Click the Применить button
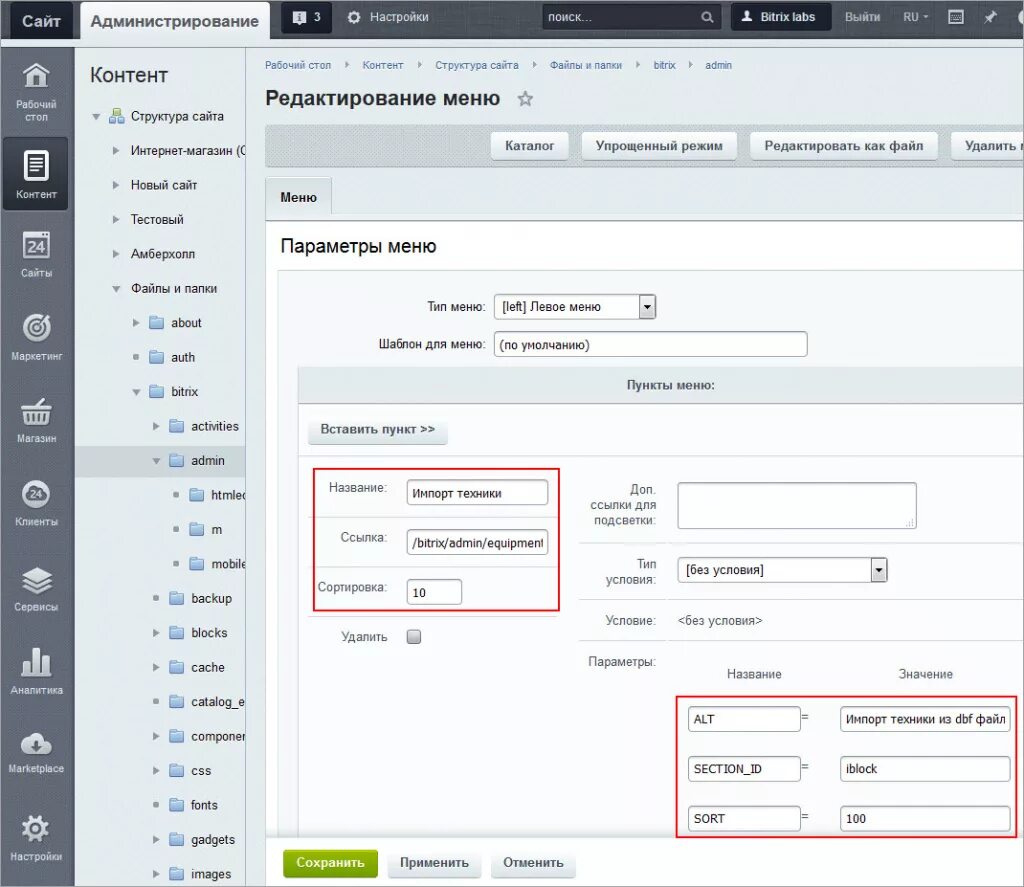The image size is (1024, 887). (x=434, y=862)
